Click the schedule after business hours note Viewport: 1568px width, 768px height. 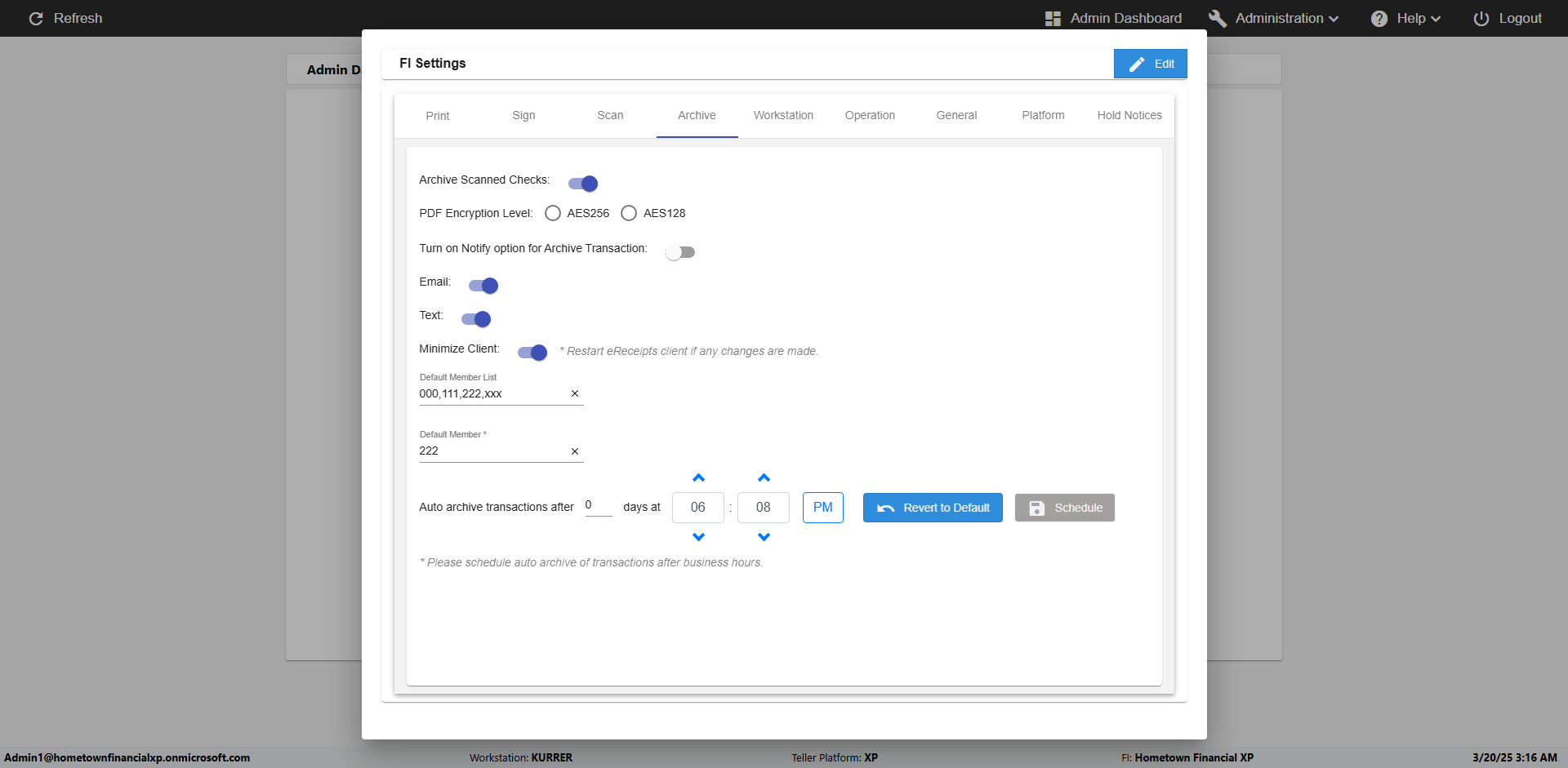pyautogui.click(x=591, y=563)
